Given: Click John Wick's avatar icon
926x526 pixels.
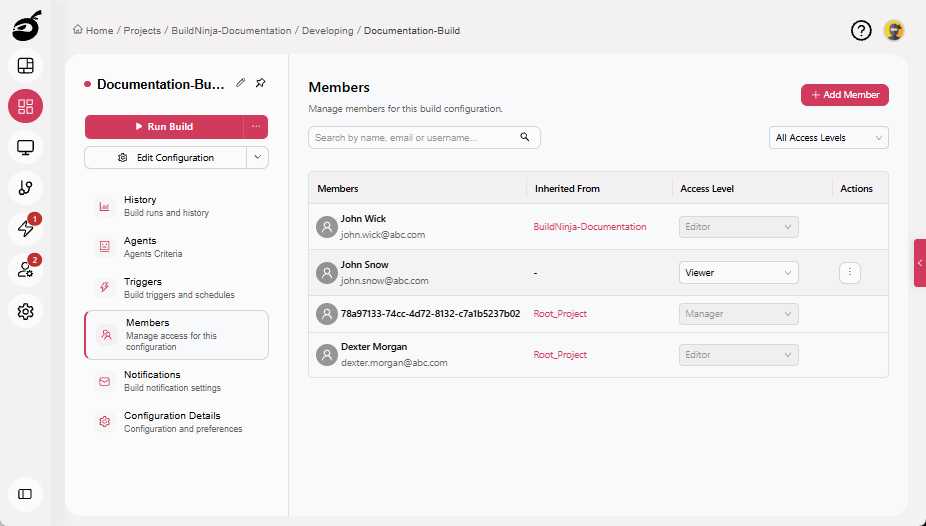Looking at the screenshot, I should click(327, 227).
